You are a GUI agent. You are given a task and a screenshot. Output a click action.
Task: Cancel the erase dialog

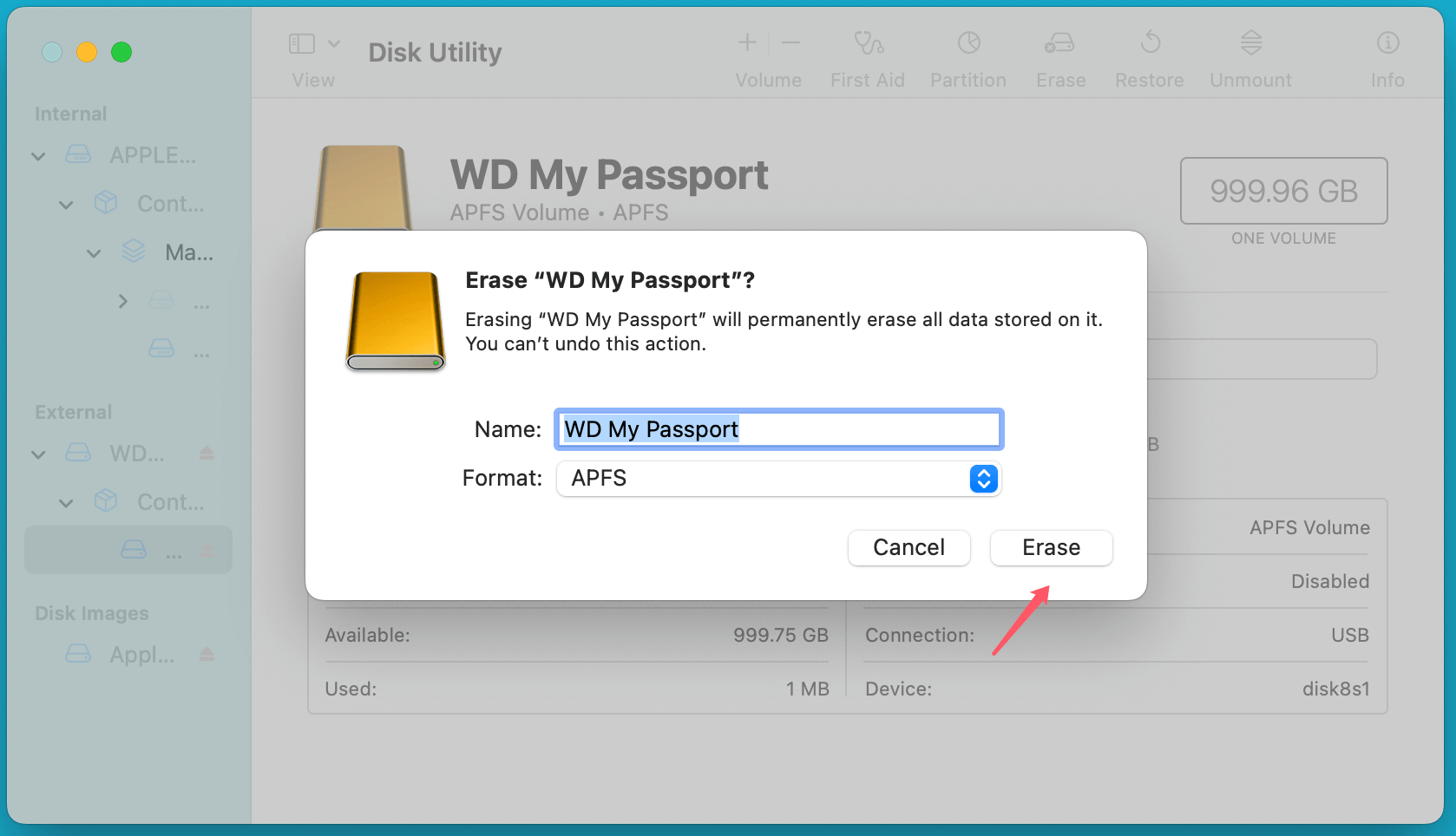pos(908,547)
